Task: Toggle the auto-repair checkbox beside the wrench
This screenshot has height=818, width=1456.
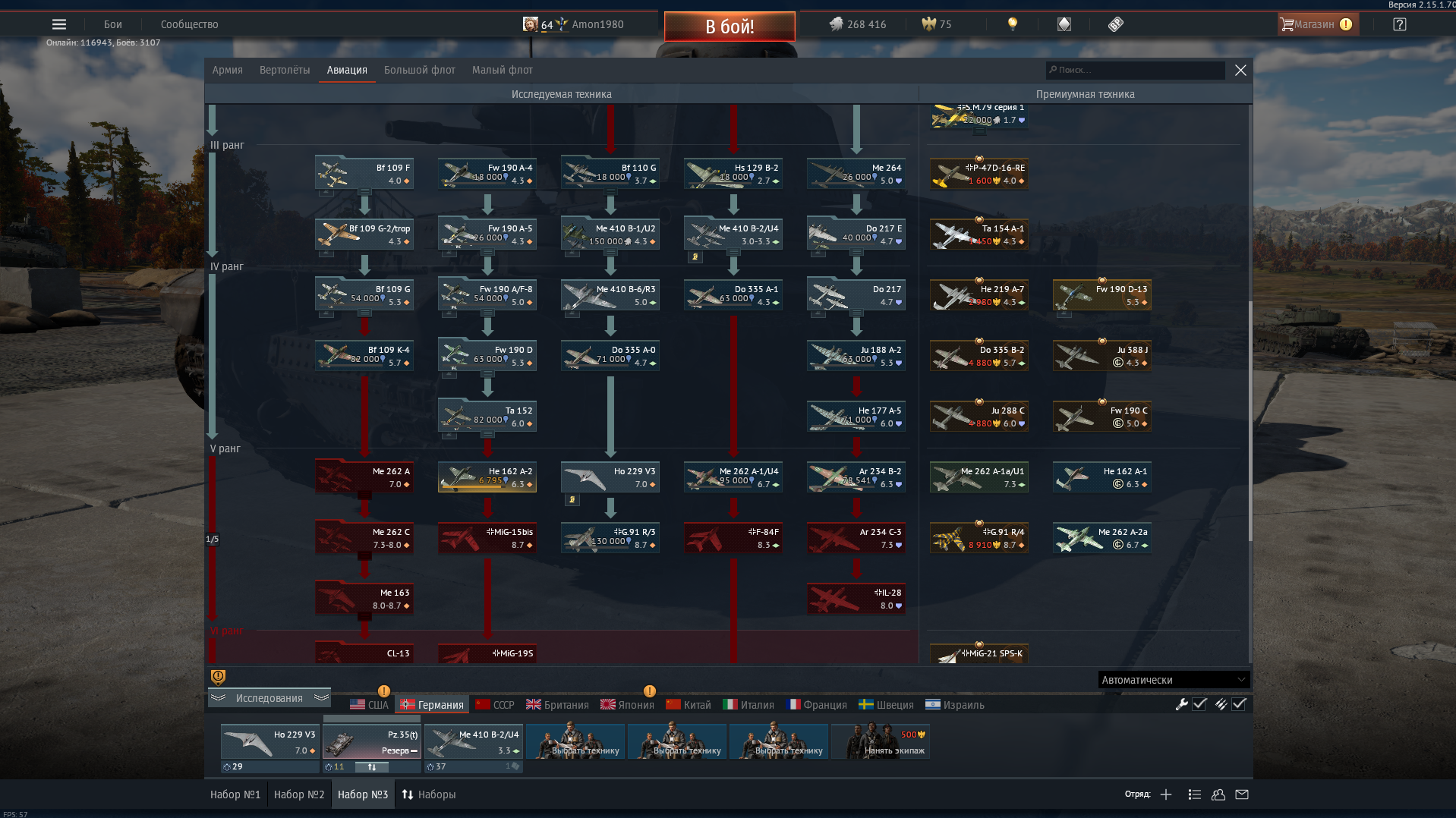Action: coord(1199,704)
